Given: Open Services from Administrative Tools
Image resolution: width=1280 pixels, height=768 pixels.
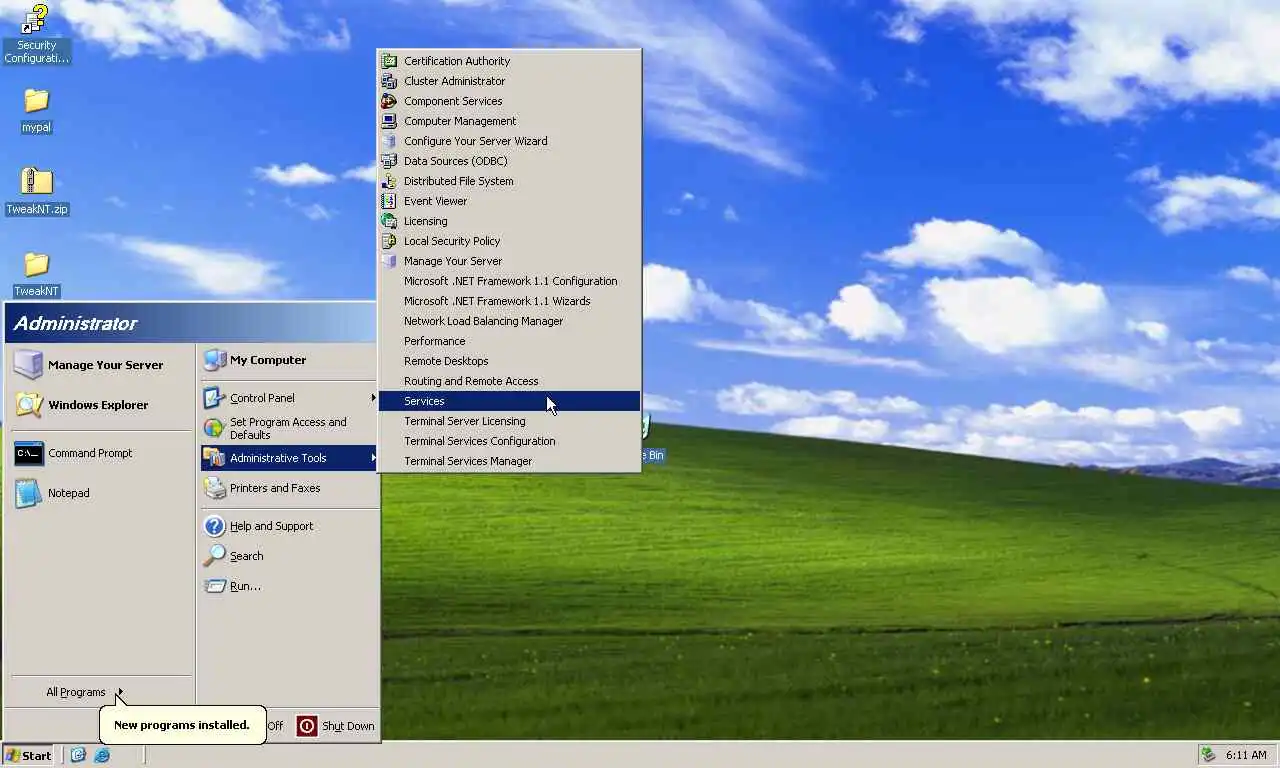Looking at the screenshot, I should coord(509,401).
